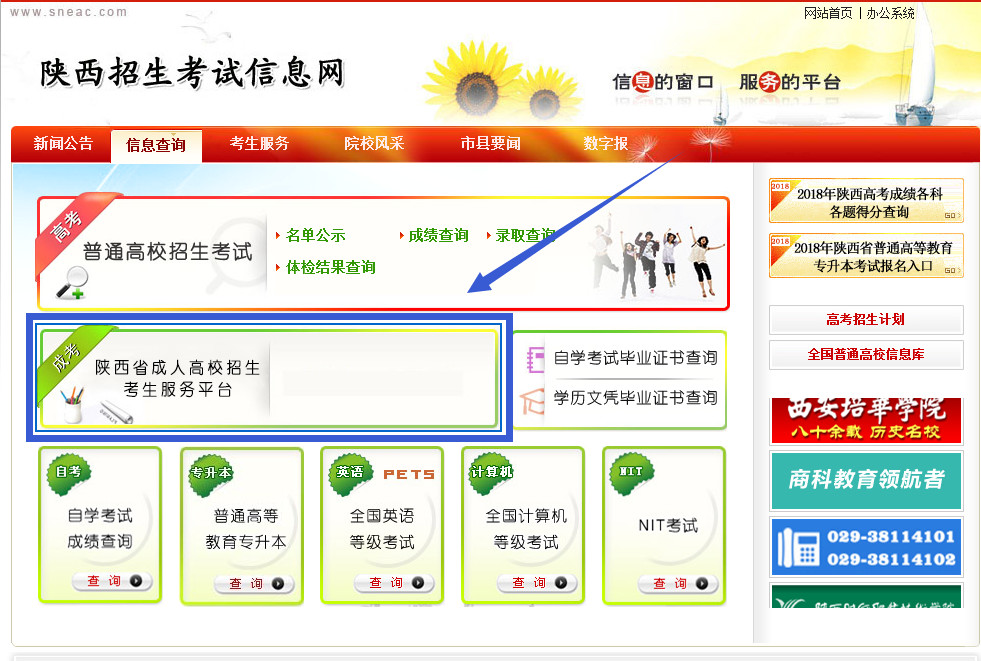
Task: Click the green NIT leaf badge
Action: 631,472
